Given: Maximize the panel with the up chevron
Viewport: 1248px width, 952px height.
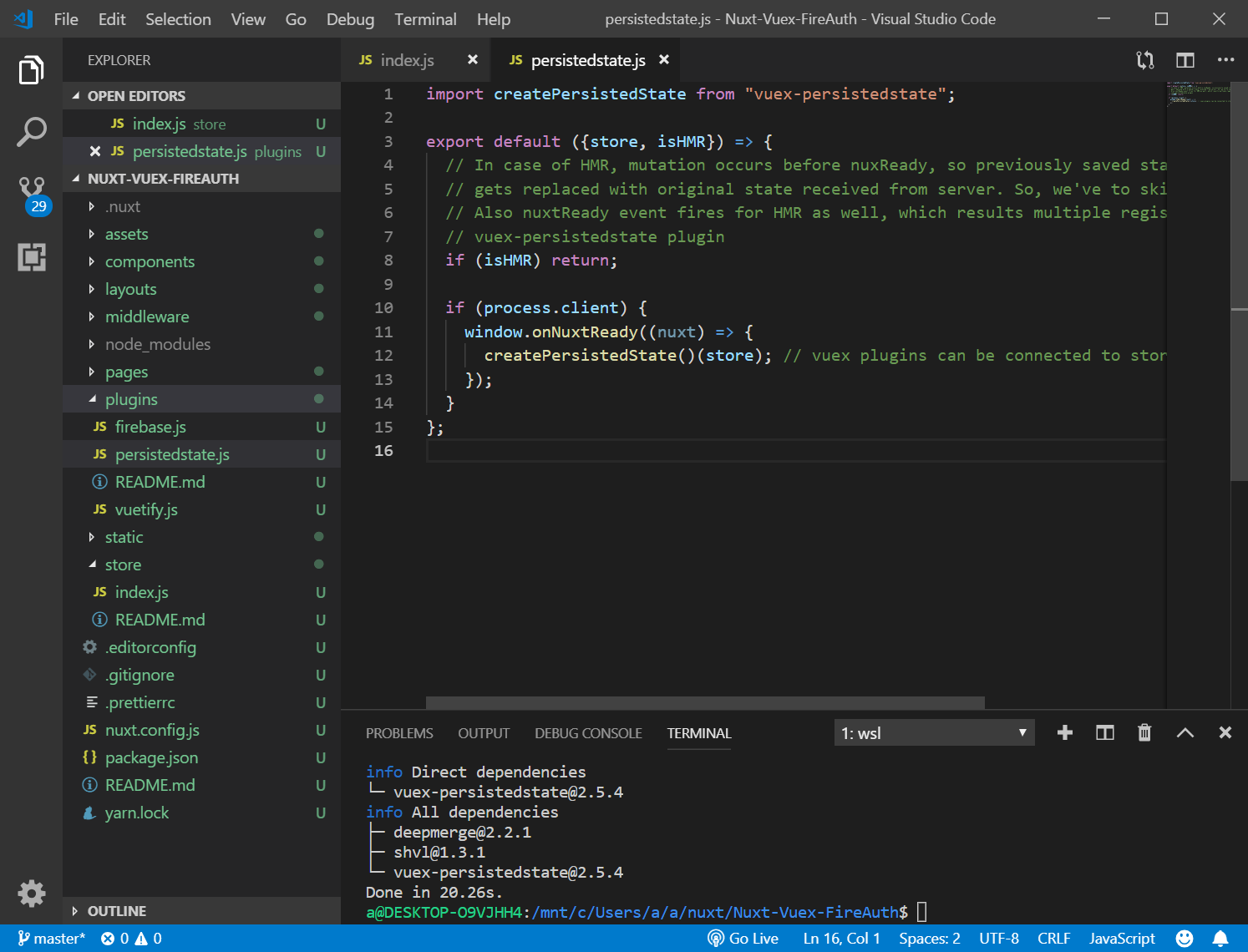Looking at the screenshot, I should click(1185, 732).
